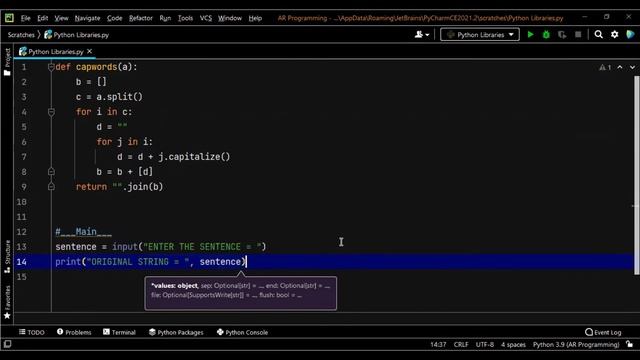The image size is (640, 360).
Task: Click the "ENTER THE SENTENCE = " string
Action: point(202,247)
